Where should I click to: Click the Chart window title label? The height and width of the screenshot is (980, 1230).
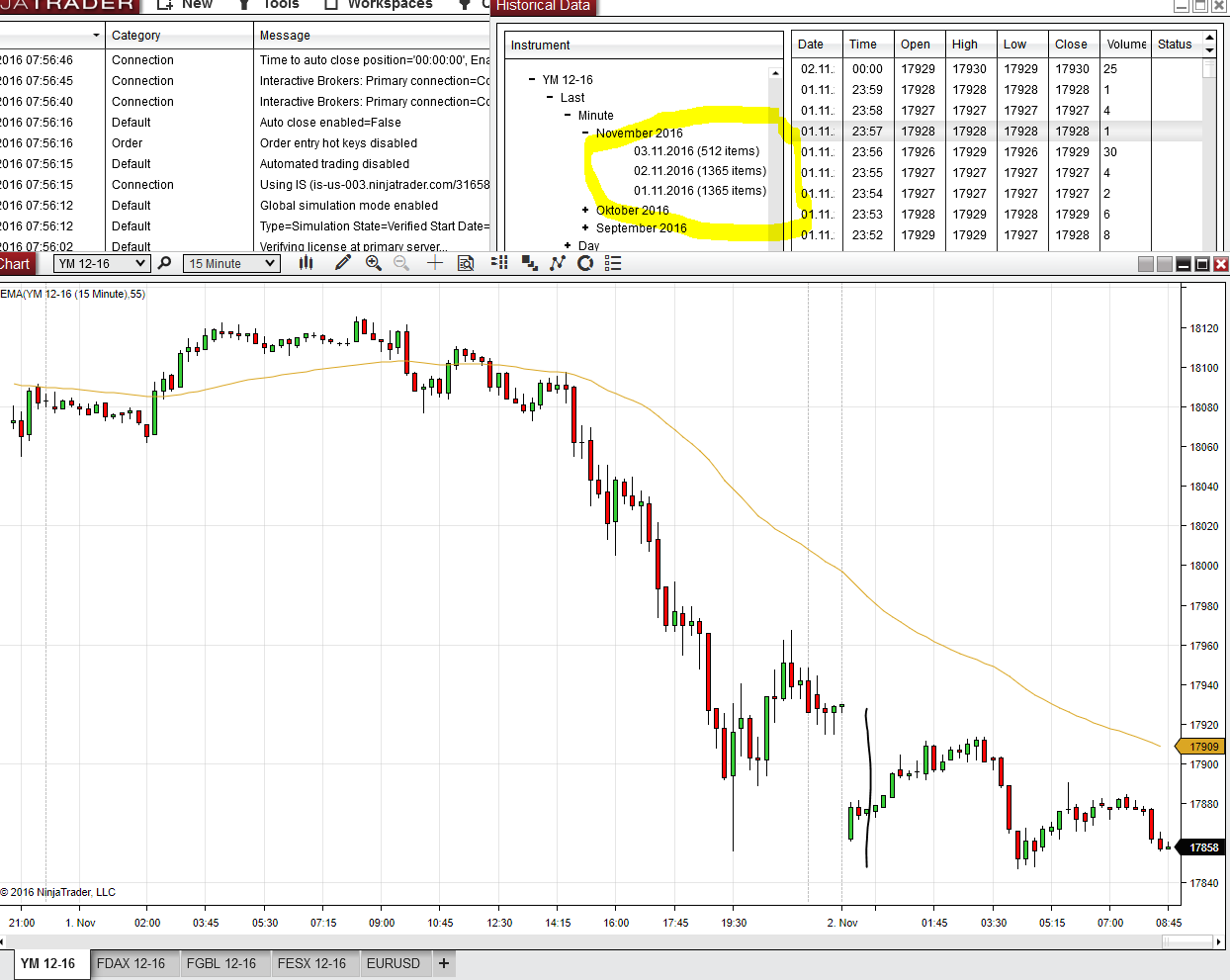pyautogui.click(x=16, y=264)
